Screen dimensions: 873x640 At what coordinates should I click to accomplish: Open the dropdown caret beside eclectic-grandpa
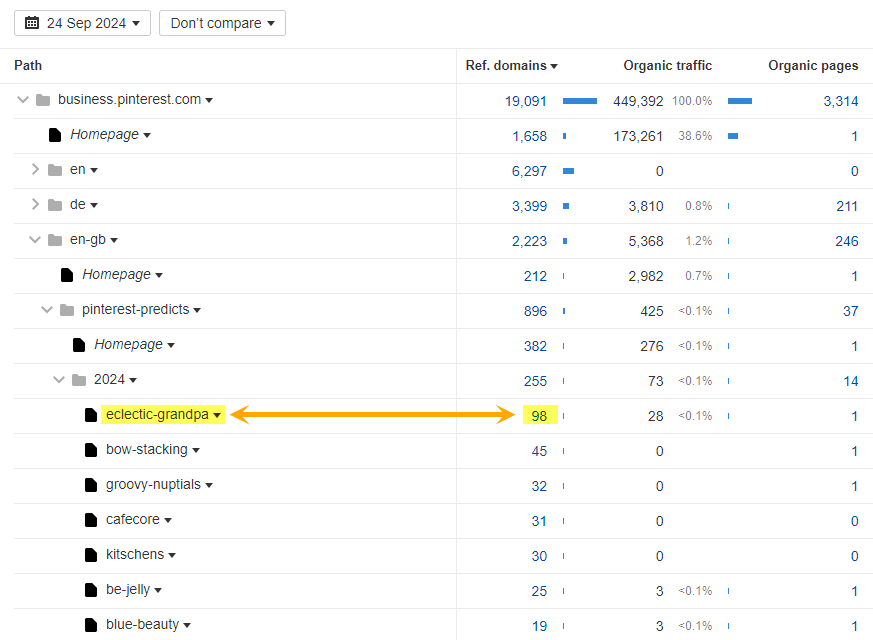(218, 414)
